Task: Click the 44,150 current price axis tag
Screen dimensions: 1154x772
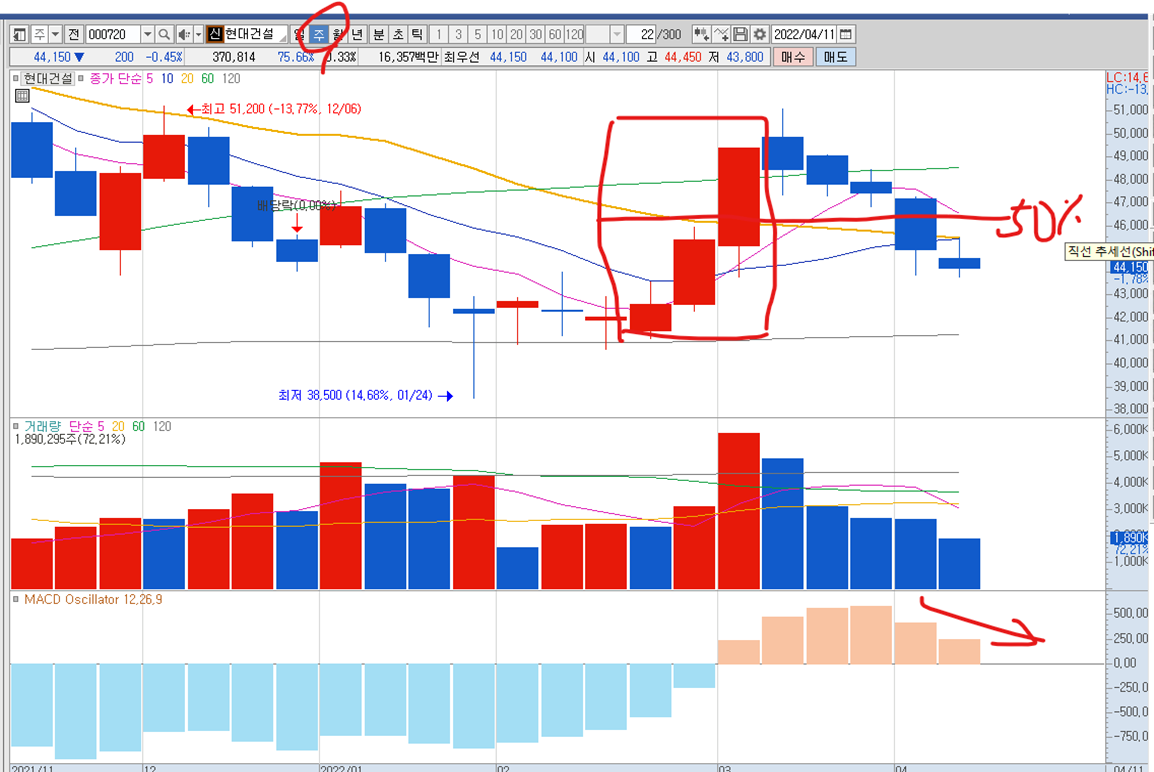Action: 1130,268
